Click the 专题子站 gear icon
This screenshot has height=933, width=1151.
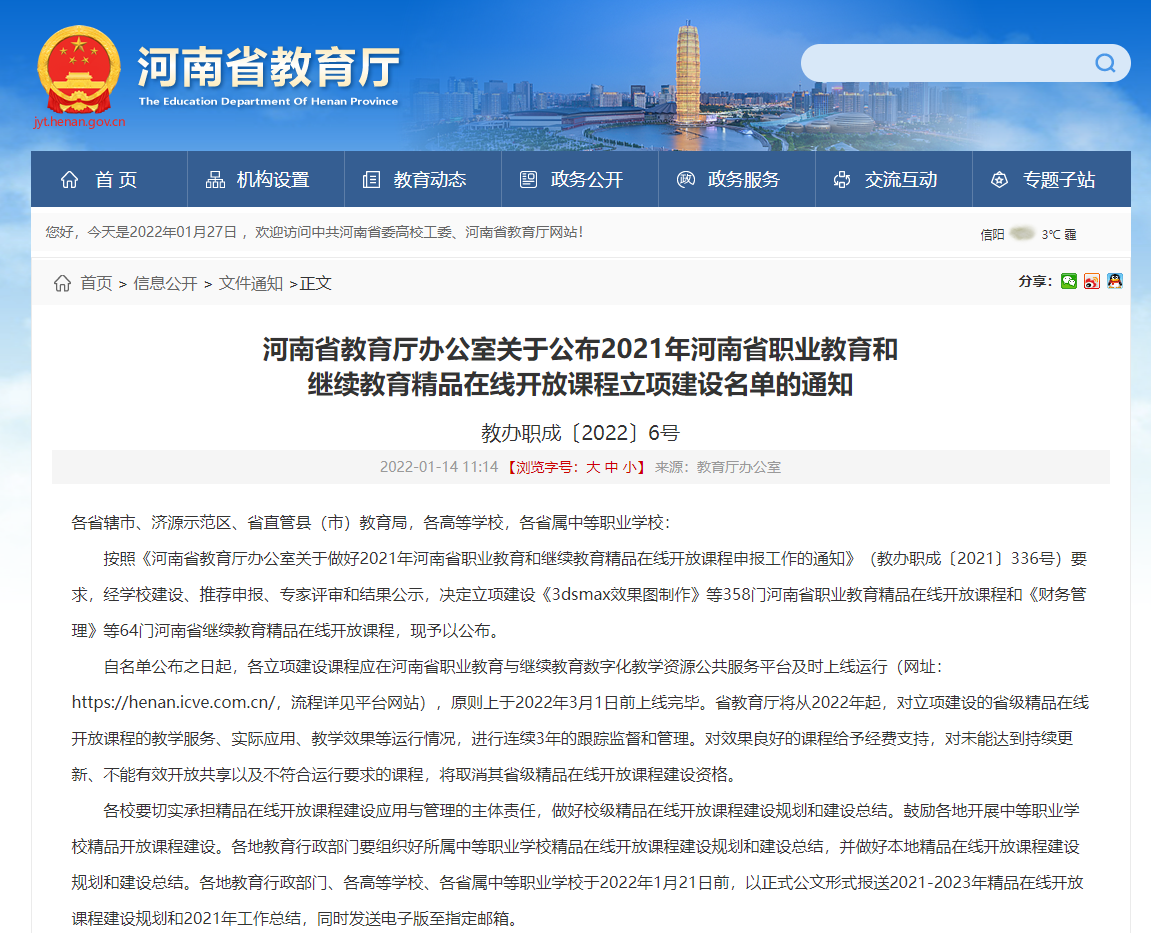999,180
